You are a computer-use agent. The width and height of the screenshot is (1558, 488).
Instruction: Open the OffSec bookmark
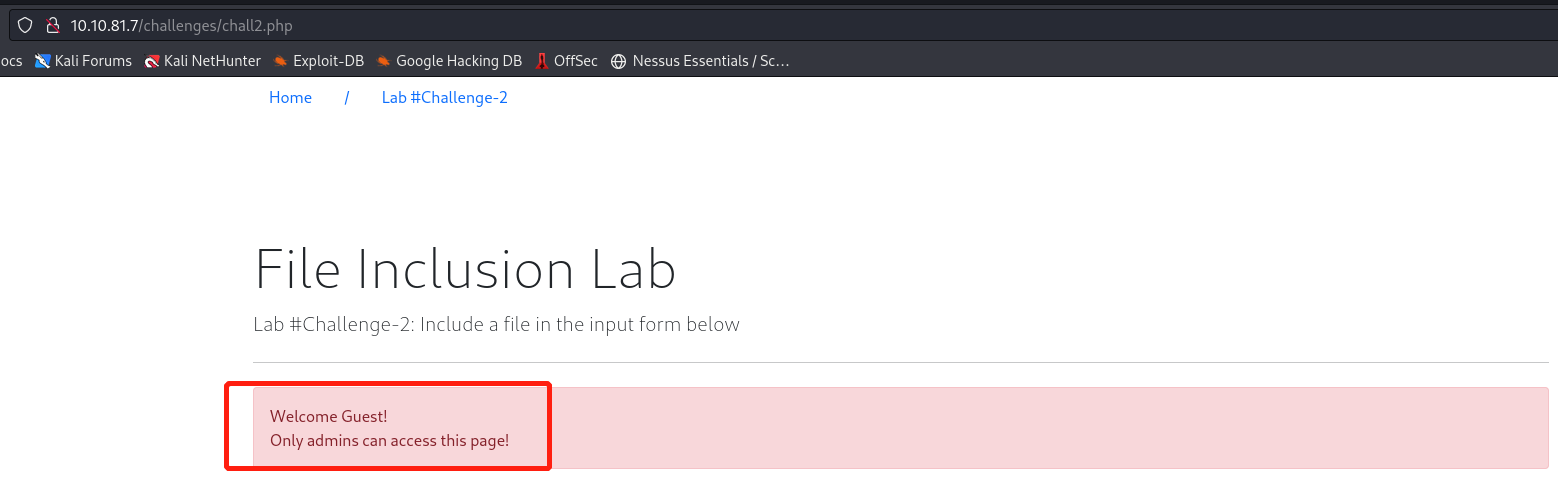[x=566, y=61]
